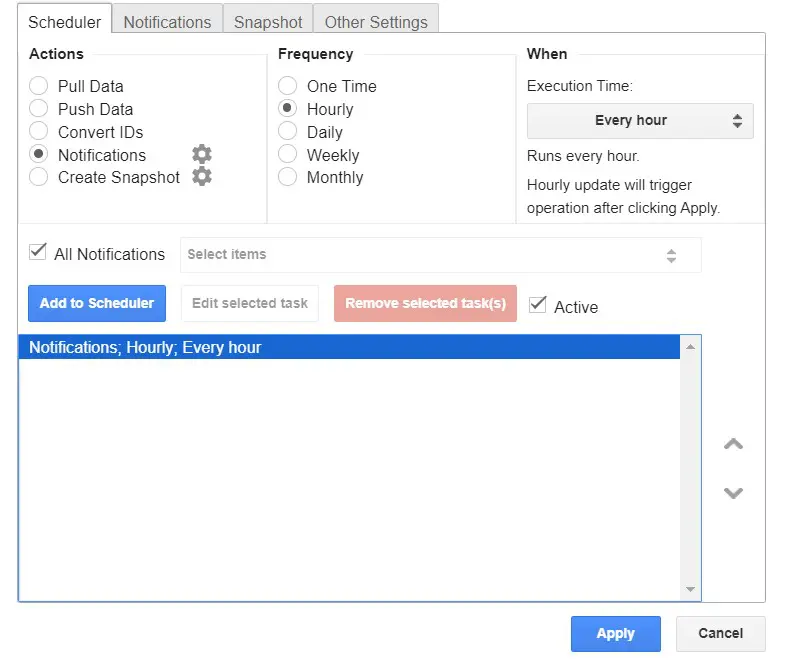Open the Create Snapshot gear icon
Image resolution: width=792 pixels, height=672 pixels.
click(202, 177)
